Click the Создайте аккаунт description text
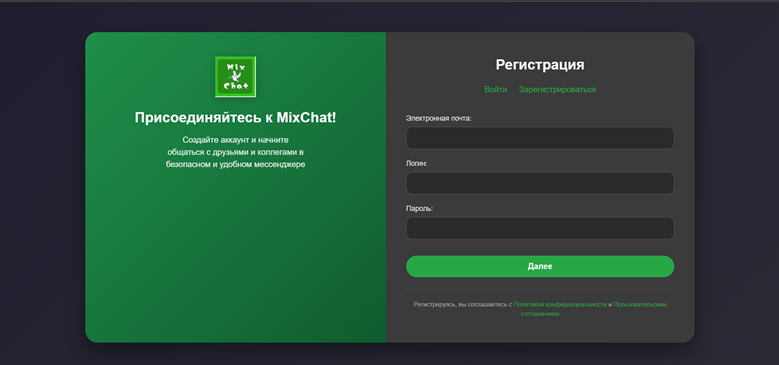779x365 pixels. point(235,152)
